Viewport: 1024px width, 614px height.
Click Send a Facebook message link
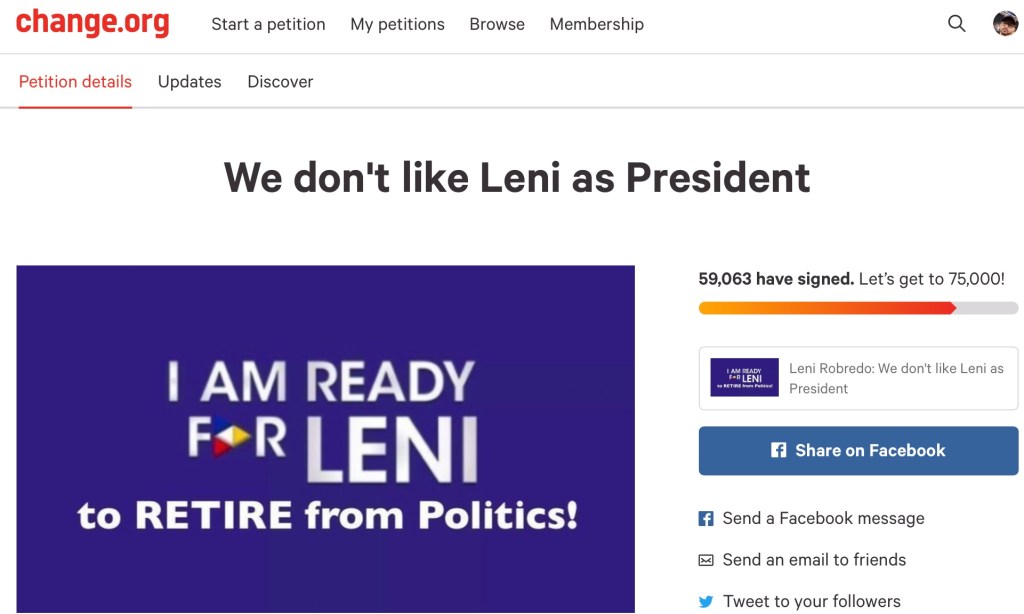pyautogui.click(x=823, y=519)
